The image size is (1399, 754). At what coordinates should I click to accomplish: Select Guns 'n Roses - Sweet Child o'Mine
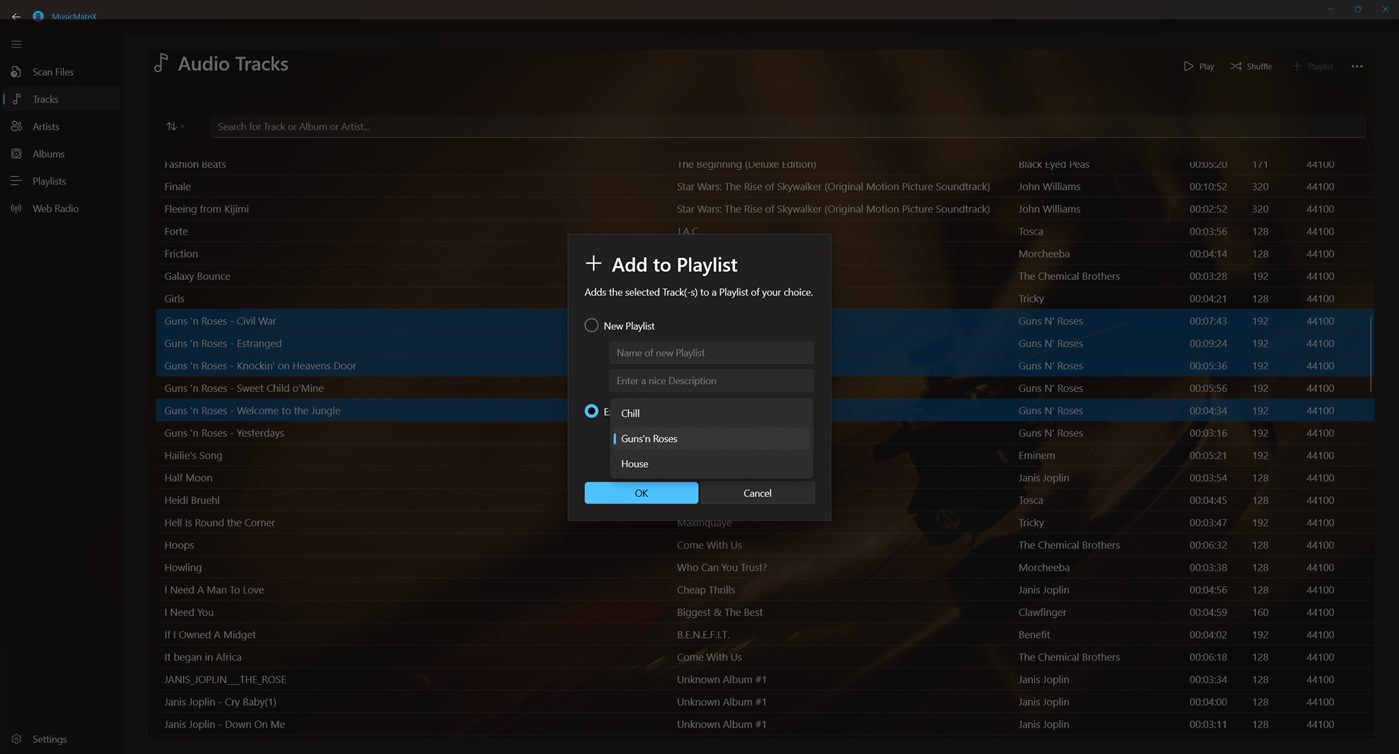click(765, 388)
